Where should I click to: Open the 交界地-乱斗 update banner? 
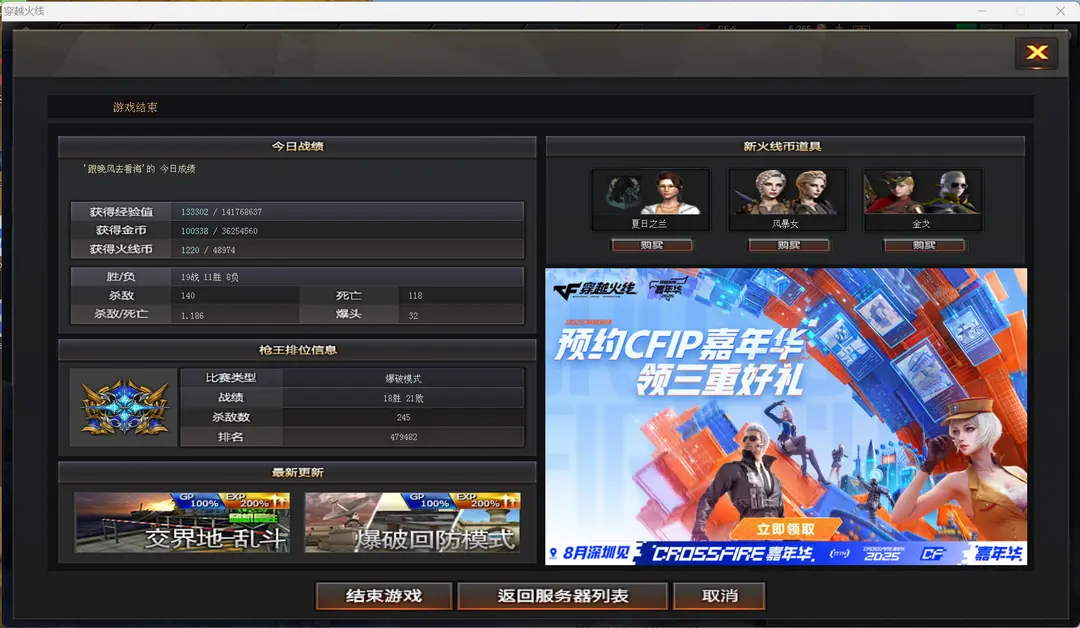(x=182, y=522)
